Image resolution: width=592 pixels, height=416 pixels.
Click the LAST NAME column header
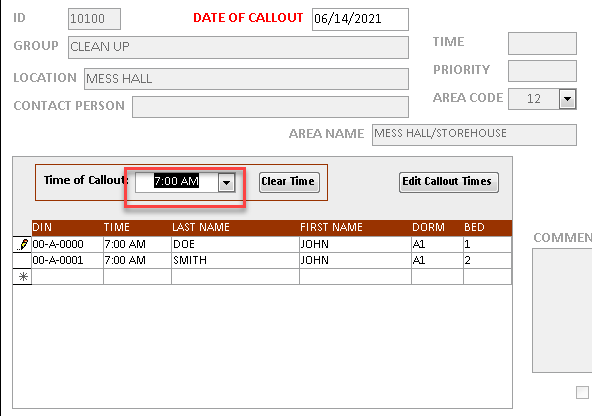tap(200, 227)
